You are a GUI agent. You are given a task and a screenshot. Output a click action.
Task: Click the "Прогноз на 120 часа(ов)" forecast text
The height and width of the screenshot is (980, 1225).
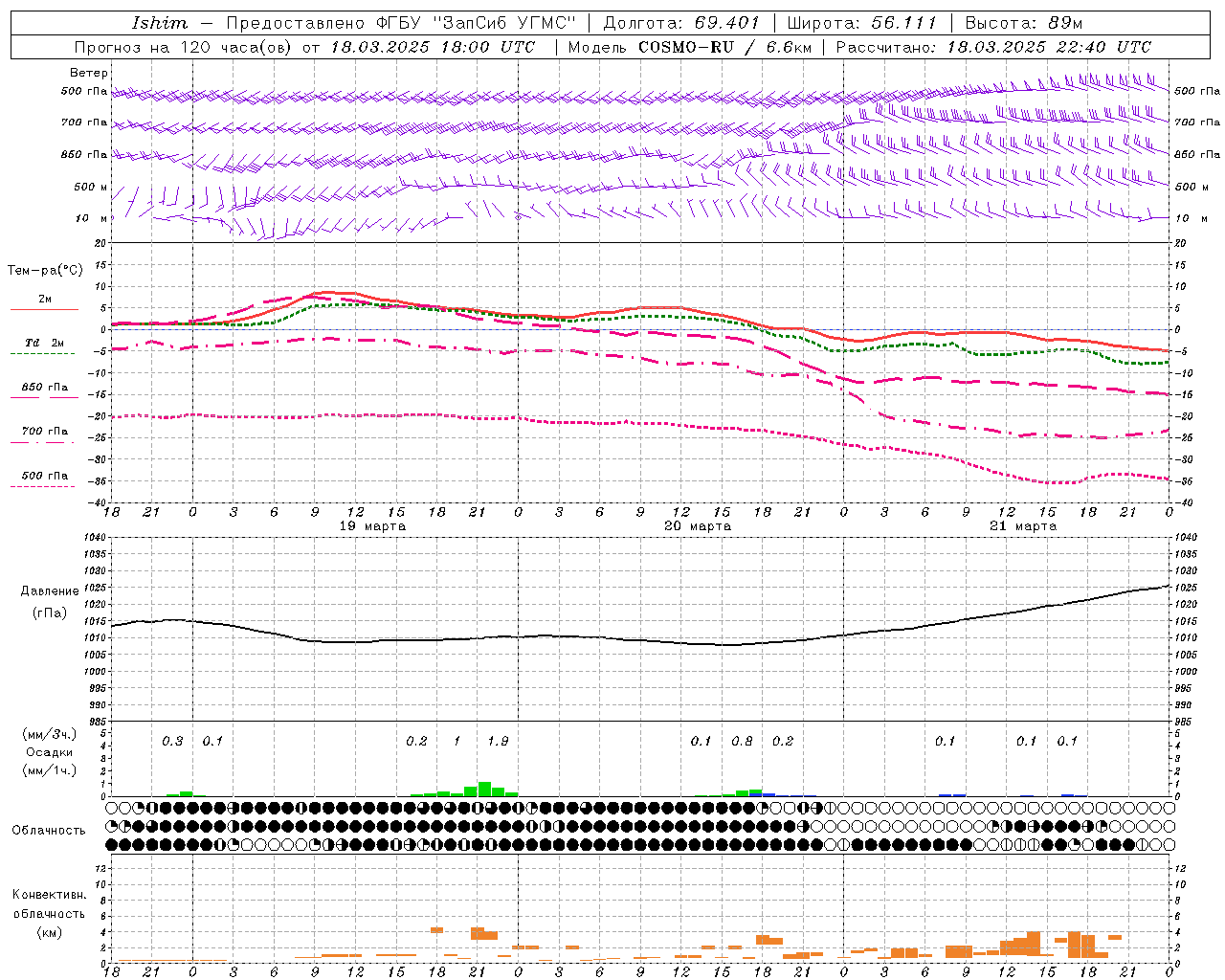tap(185, 47)
